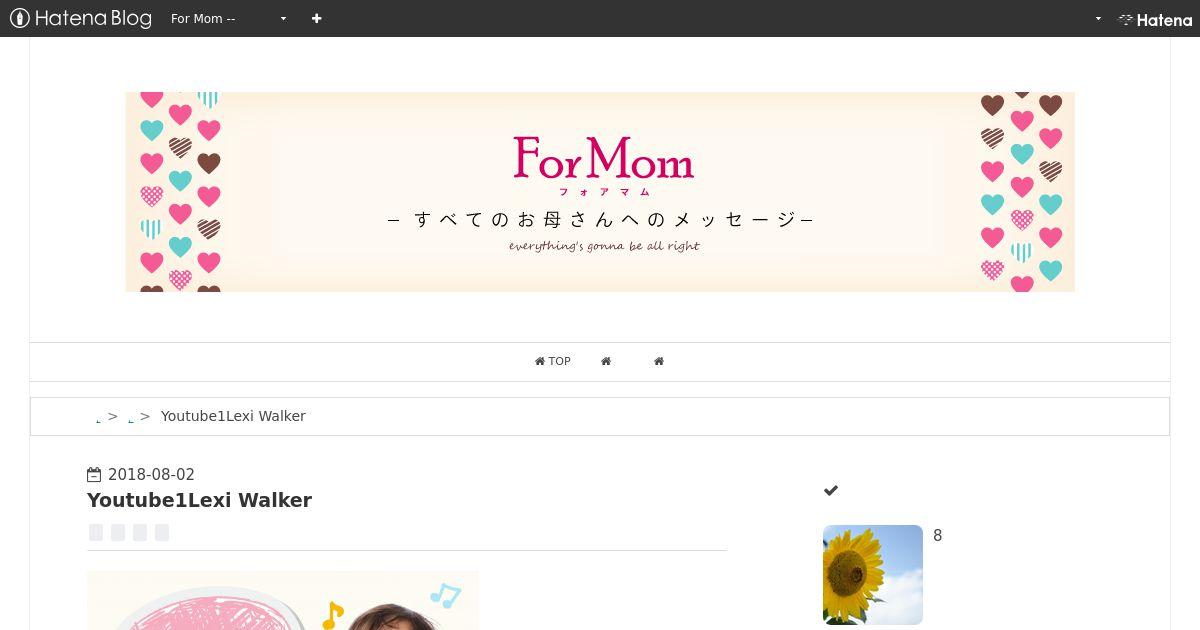Click Youtube1Lexi Walker breadcrumb text

coord(233,416)
